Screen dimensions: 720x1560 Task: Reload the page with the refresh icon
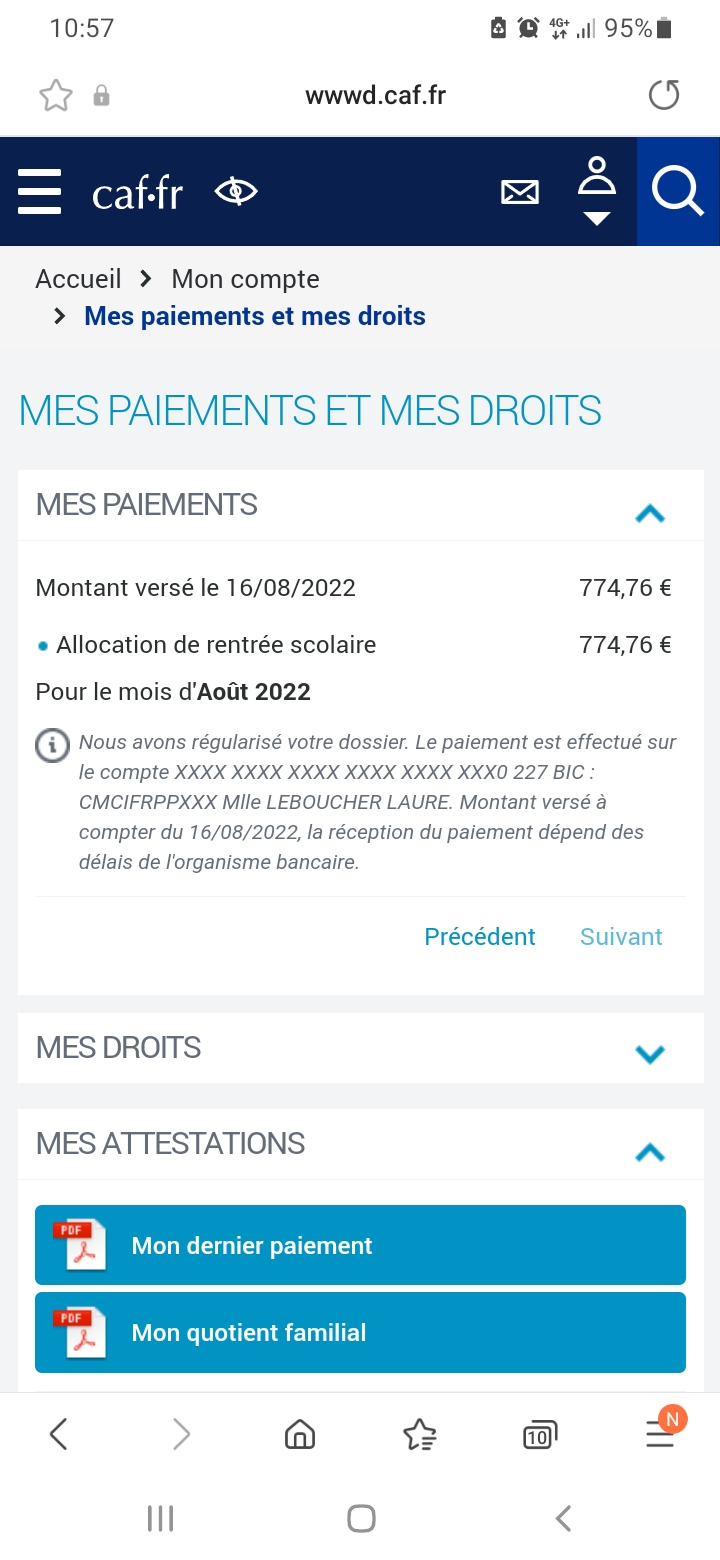pos(664,96)
